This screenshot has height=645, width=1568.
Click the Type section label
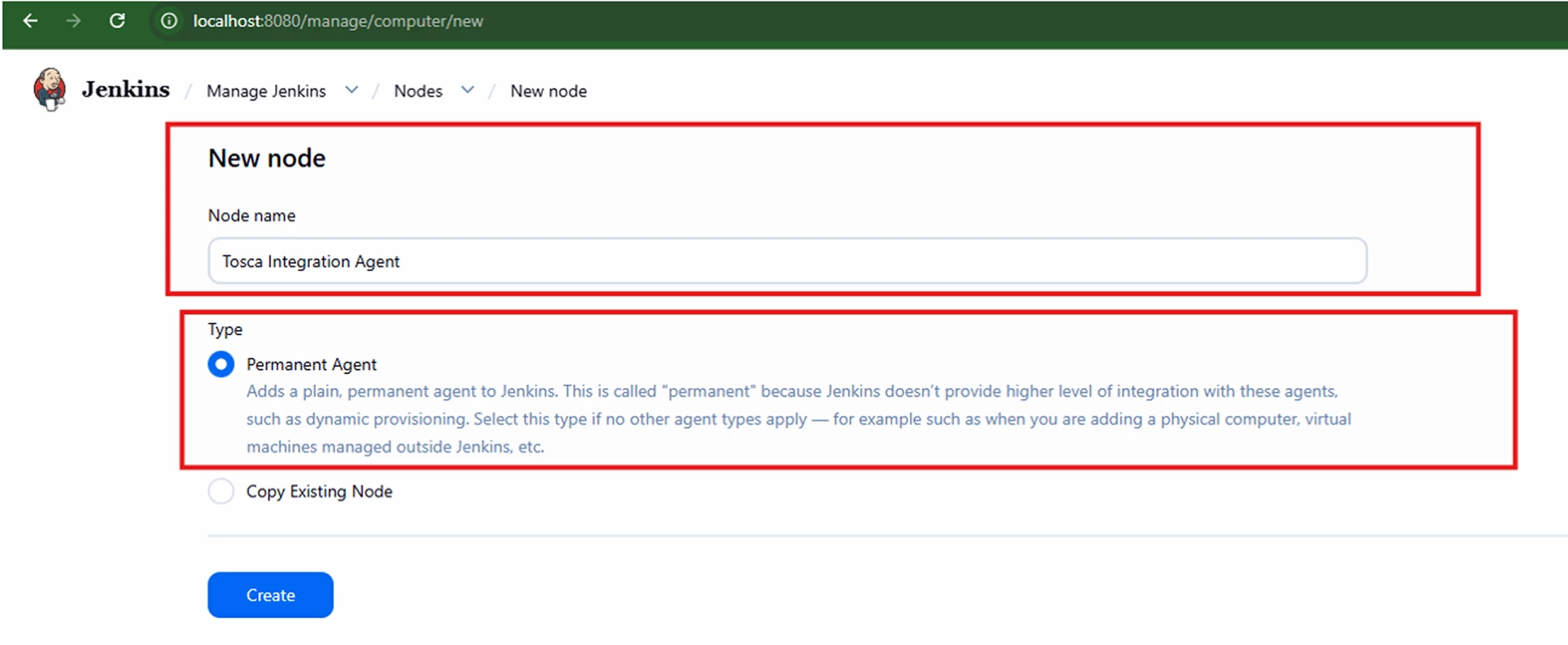(225, 329)
